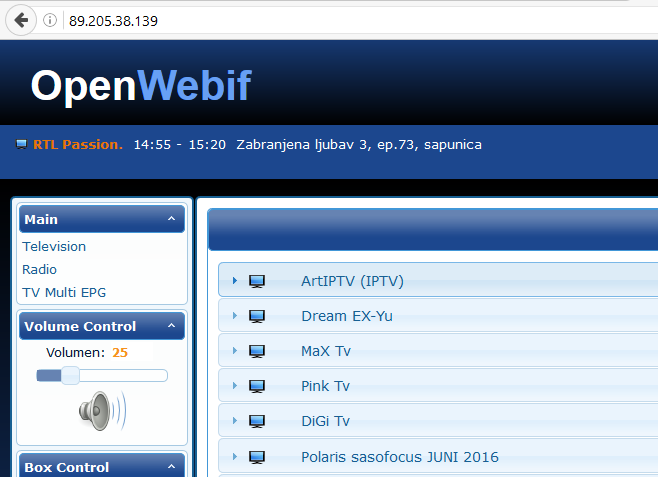This screenshot has width=658, height=477.
Task: Open the site information icon
Action: (x=50, y=20)
